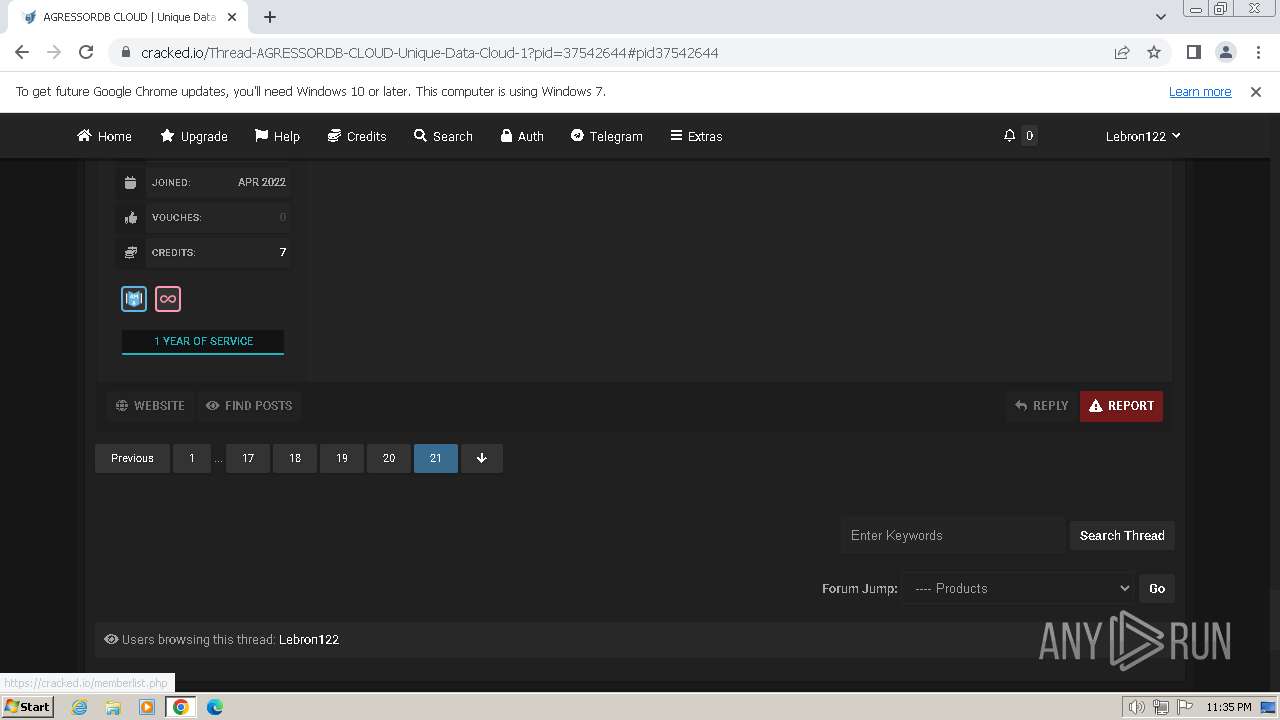The width and height of the screenshot is (1280, 720).
Task: Open the Windows Start menu
Action: coord(27,707)
